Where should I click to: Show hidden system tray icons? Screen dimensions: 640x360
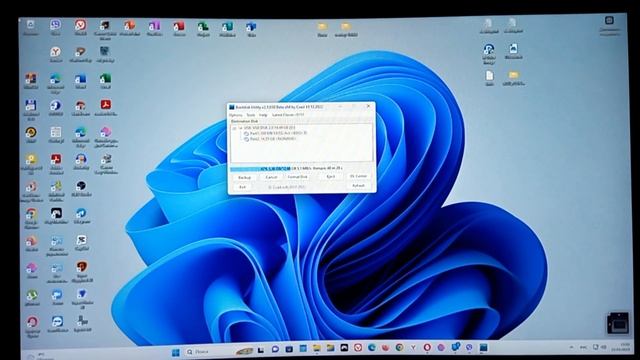pos(571,347)
